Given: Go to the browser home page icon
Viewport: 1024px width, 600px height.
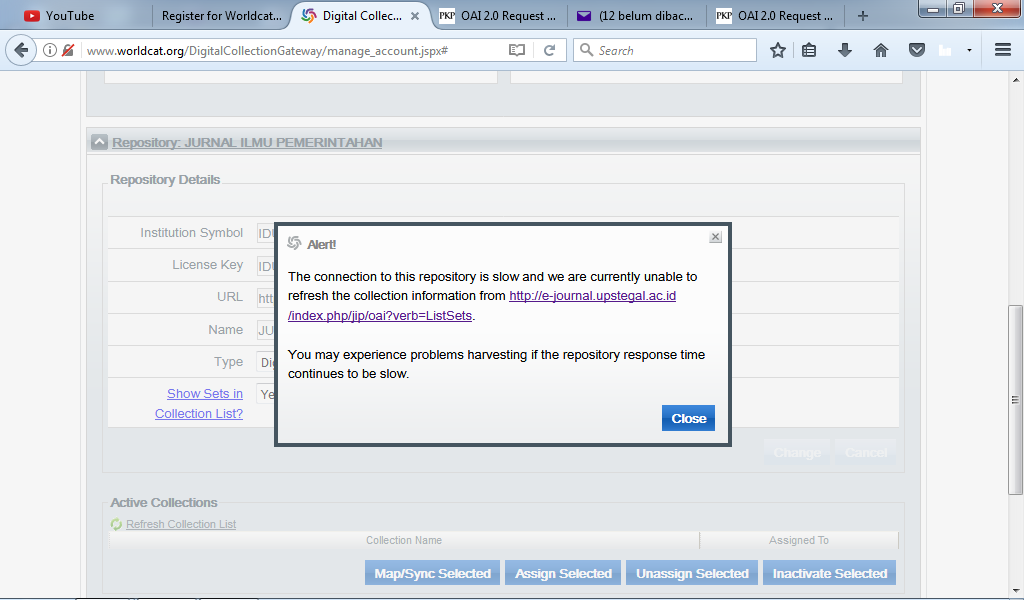Looking at the screenshot, I should point(881,50).
